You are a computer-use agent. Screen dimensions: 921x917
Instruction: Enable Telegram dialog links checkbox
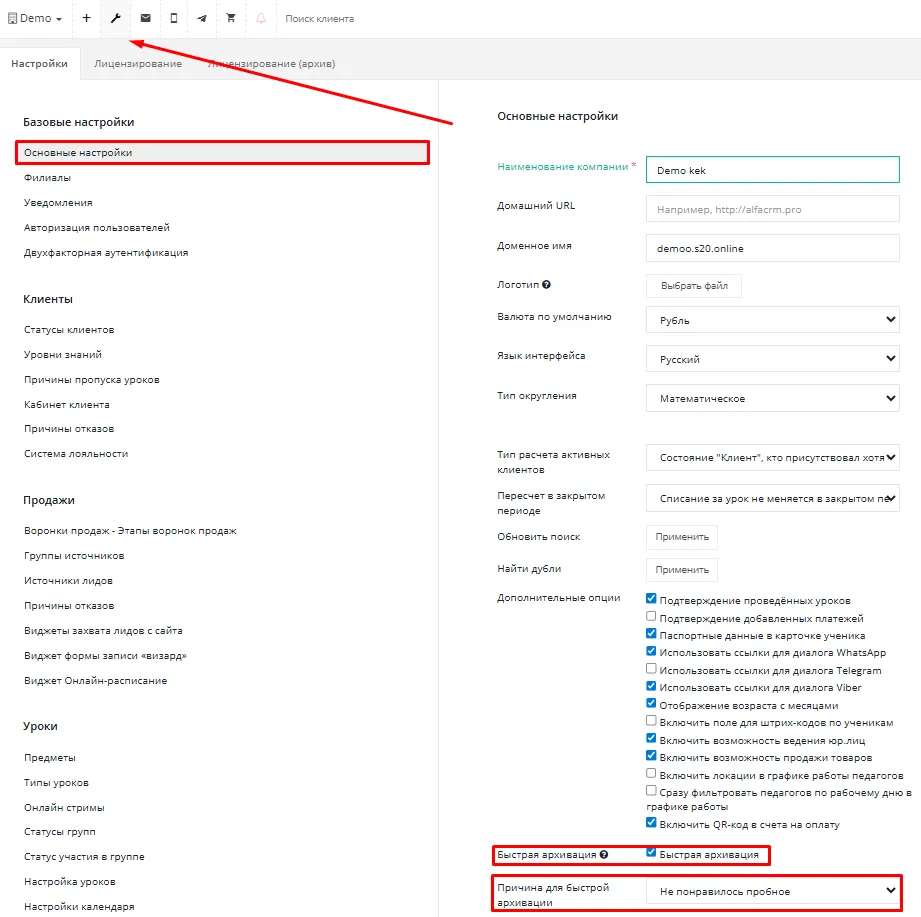651,669
